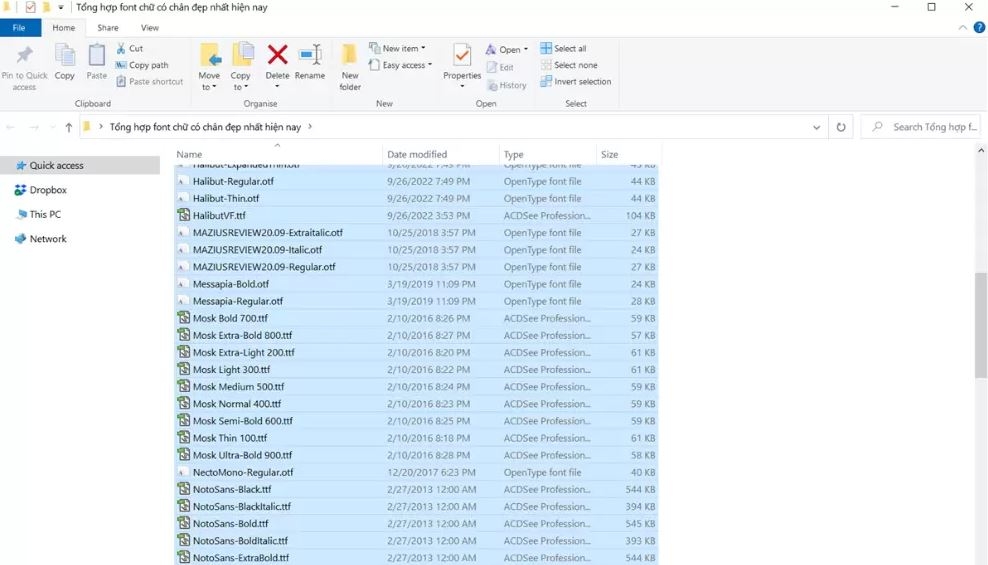The image size is (988, 565).
Task: Click Invert selection
Action: click(576, 81)
